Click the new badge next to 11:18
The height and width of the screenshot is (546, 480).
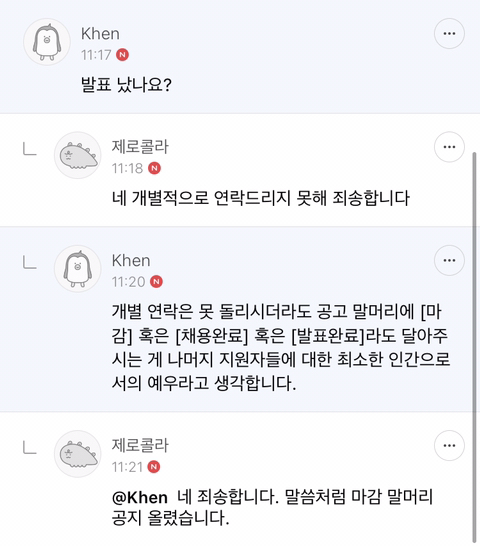(154, 168)
